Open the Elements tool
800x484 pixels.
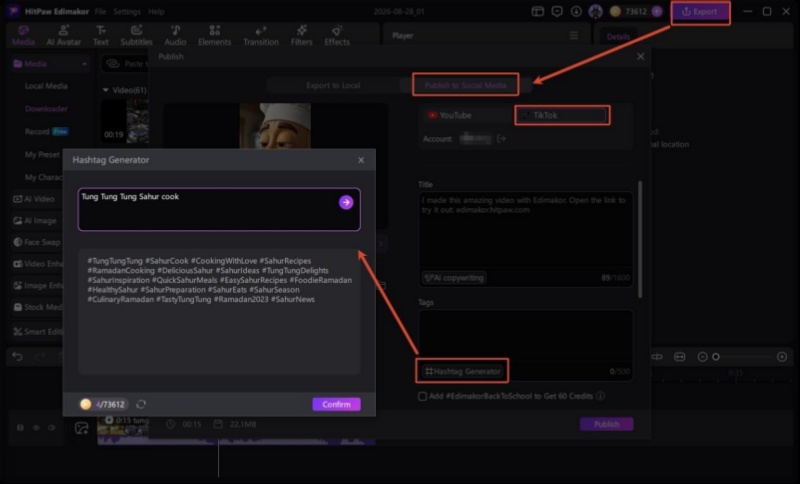(214, 36)
